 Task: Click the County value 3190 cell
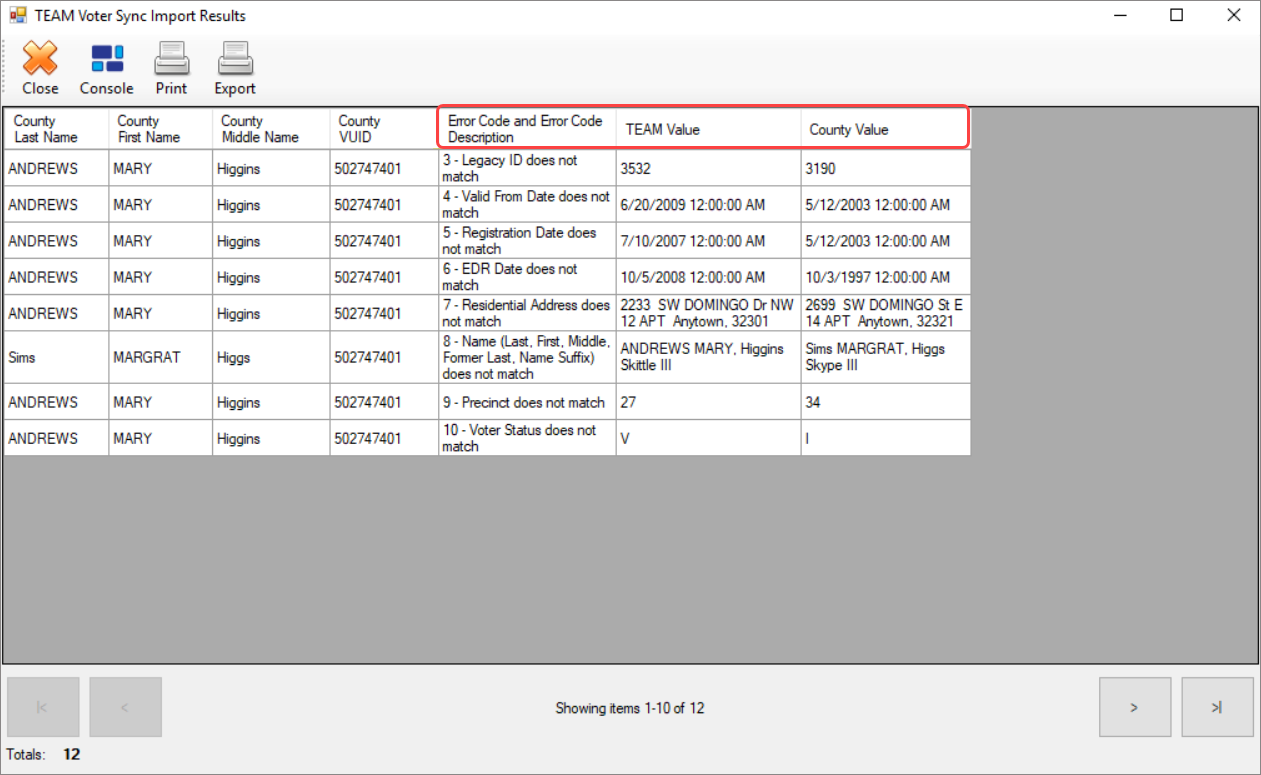point(885,168)
